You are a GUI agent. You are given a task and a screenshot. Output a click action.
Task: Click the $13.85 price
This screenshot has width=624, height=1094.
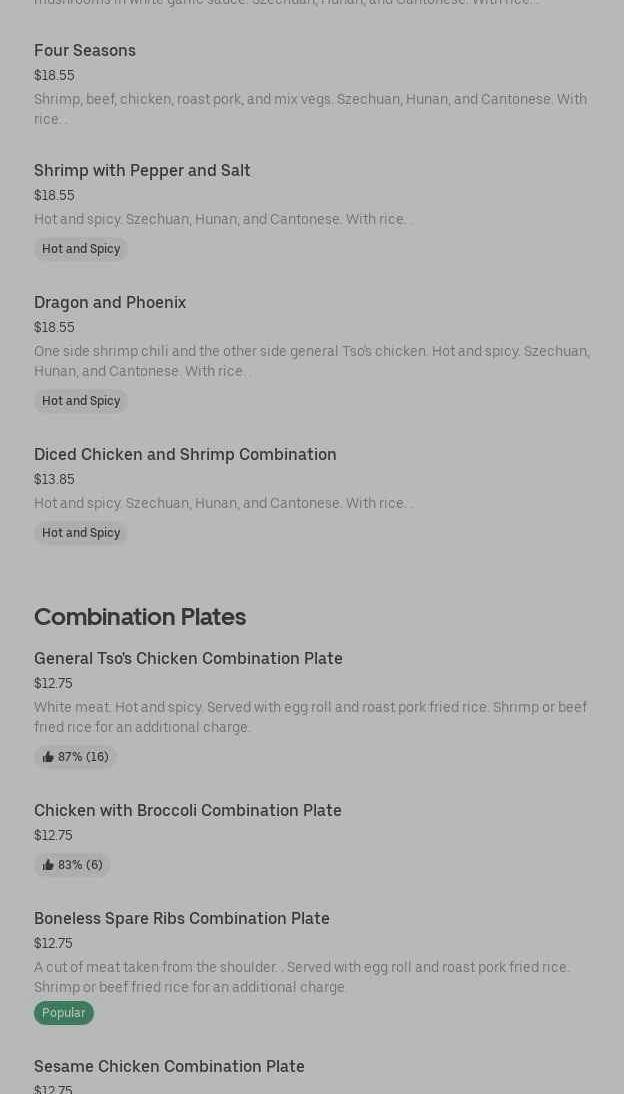pyautogui.click(x=54, y=479)
